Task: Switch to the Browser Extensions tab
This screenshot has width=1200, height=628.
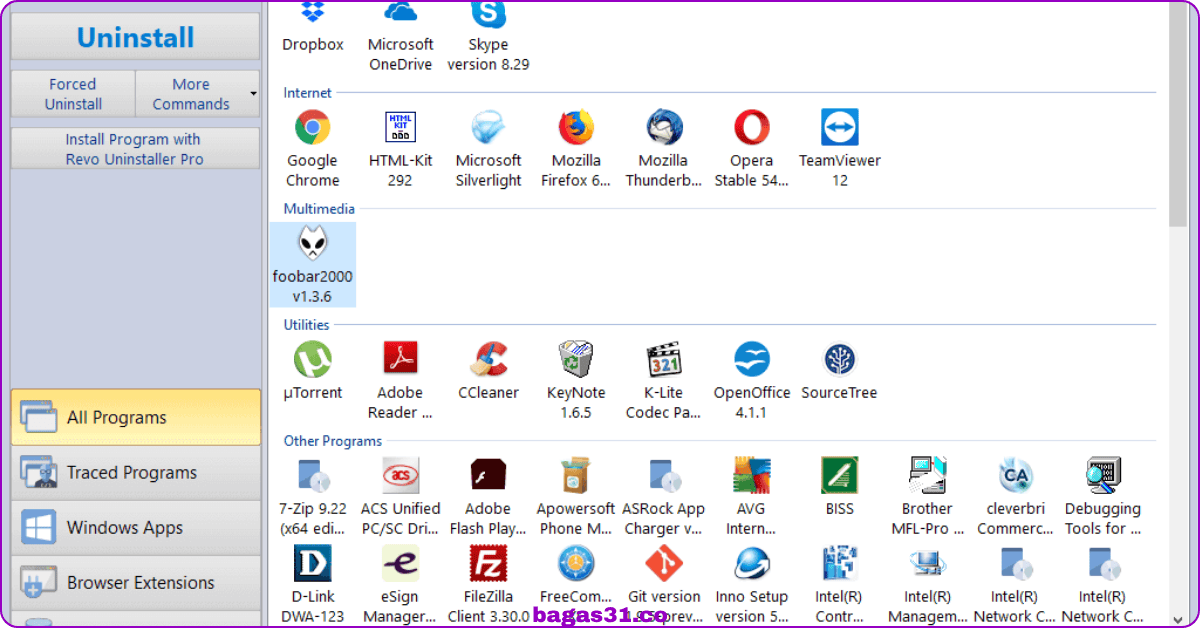Action: (135, 582)
